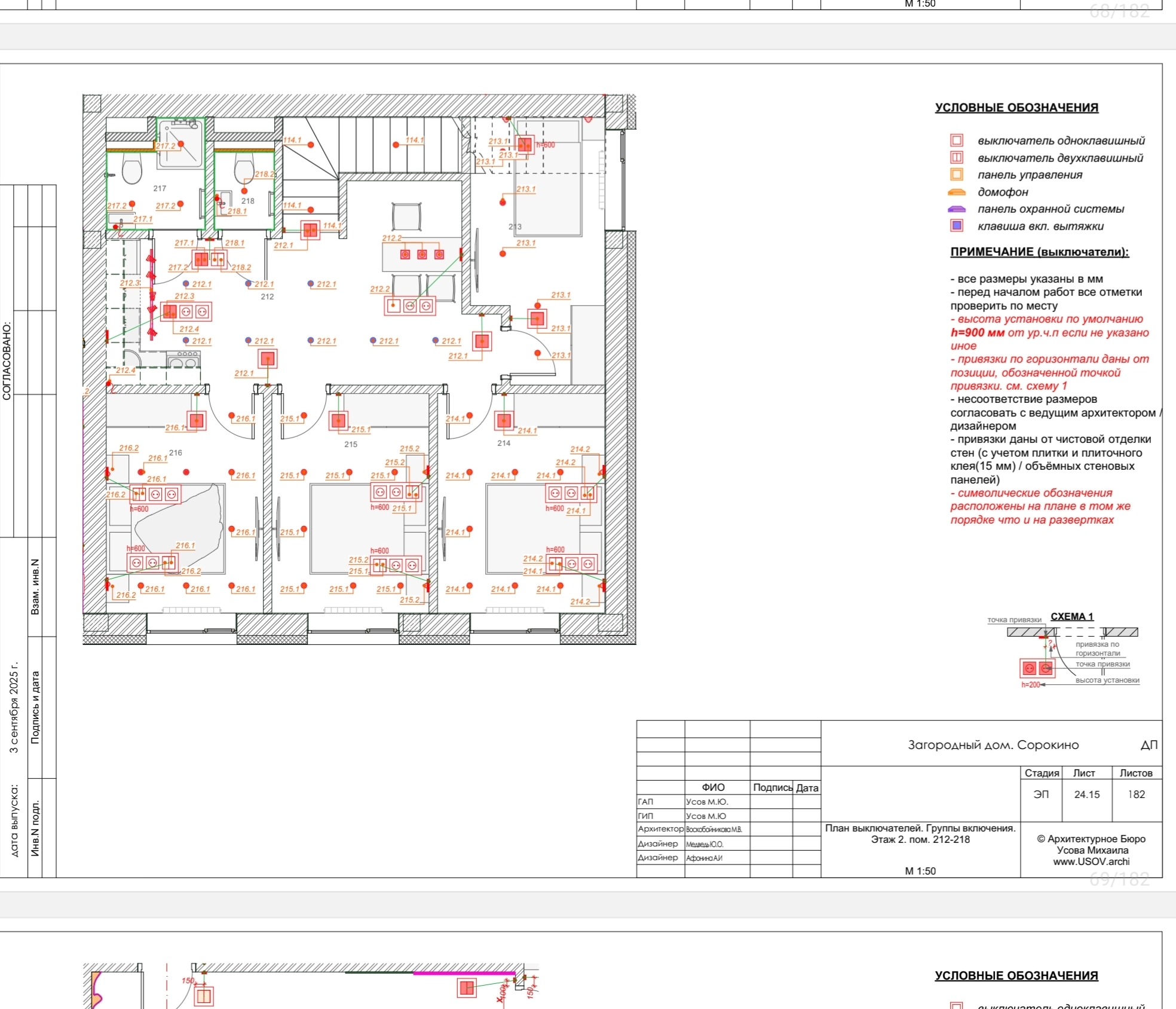Click the orange control panel legend icon
The height and width of the screenshot is (1009, 1176).
[x=957, y=175]
